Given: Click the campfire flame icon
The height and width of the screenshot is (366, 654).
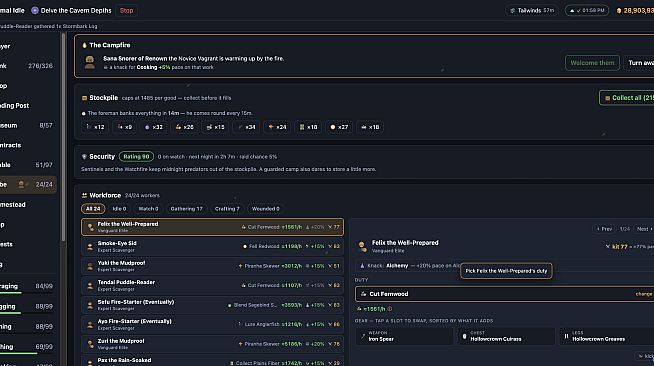Looking at the screenshot, I should coord(84,45).
